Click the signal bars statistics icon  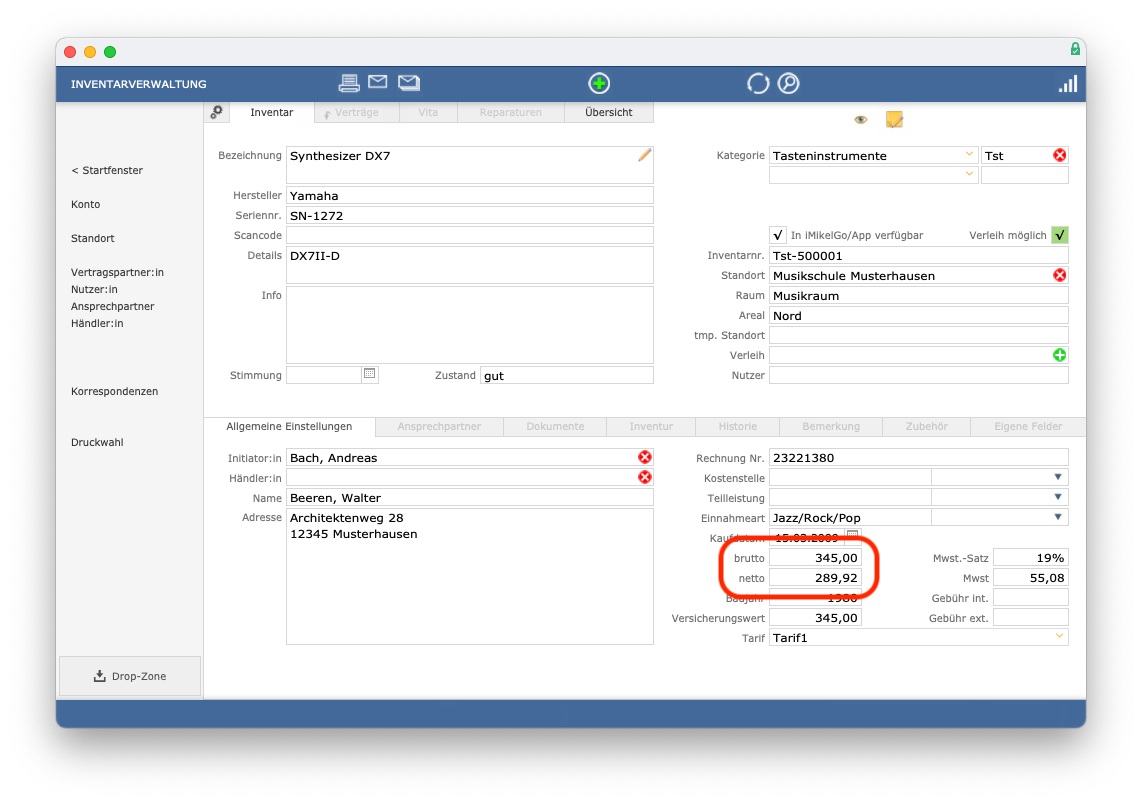pos(1068,84)
